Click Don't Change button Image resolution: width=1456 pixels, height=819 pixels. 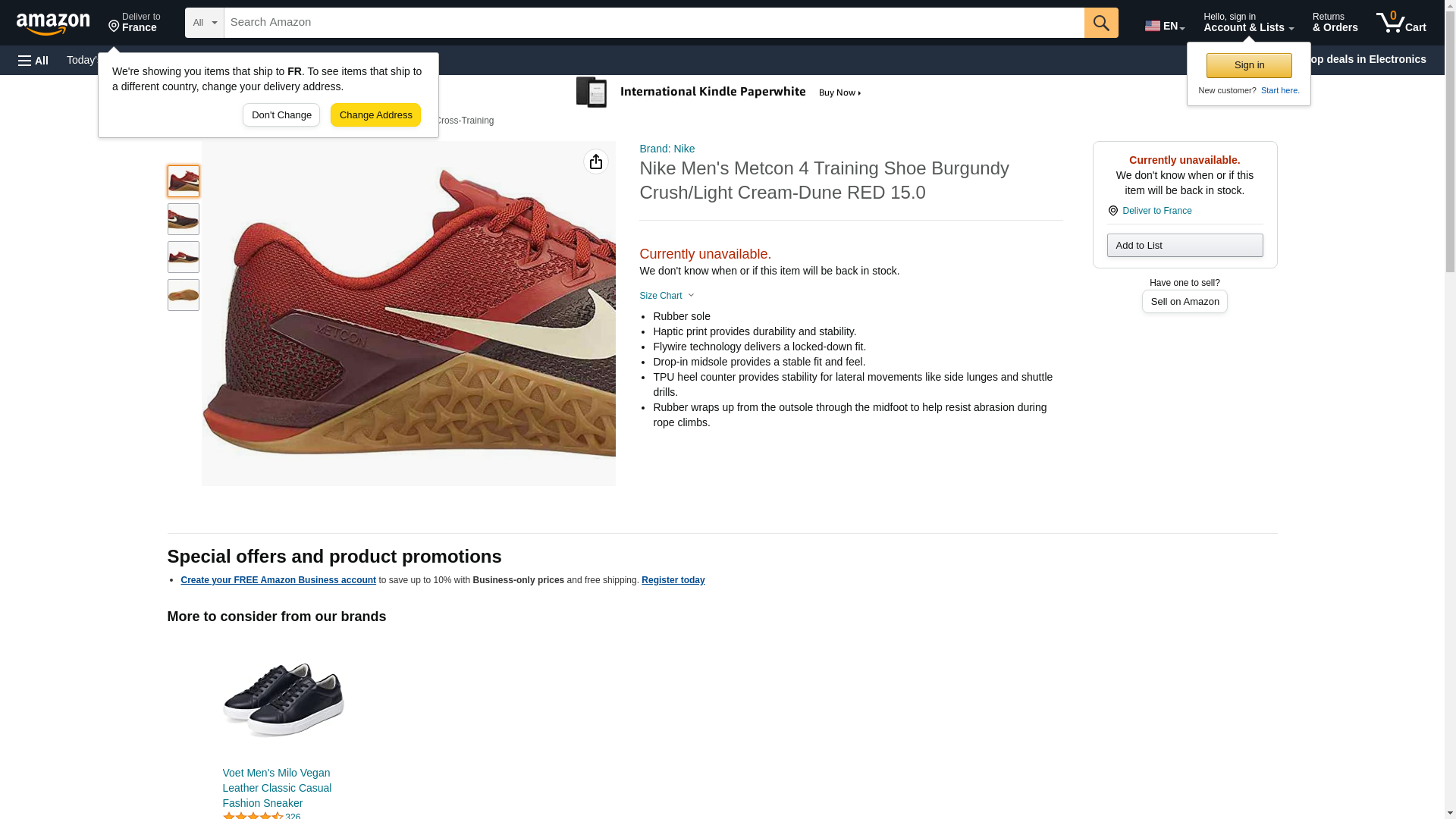coord(281,115)
